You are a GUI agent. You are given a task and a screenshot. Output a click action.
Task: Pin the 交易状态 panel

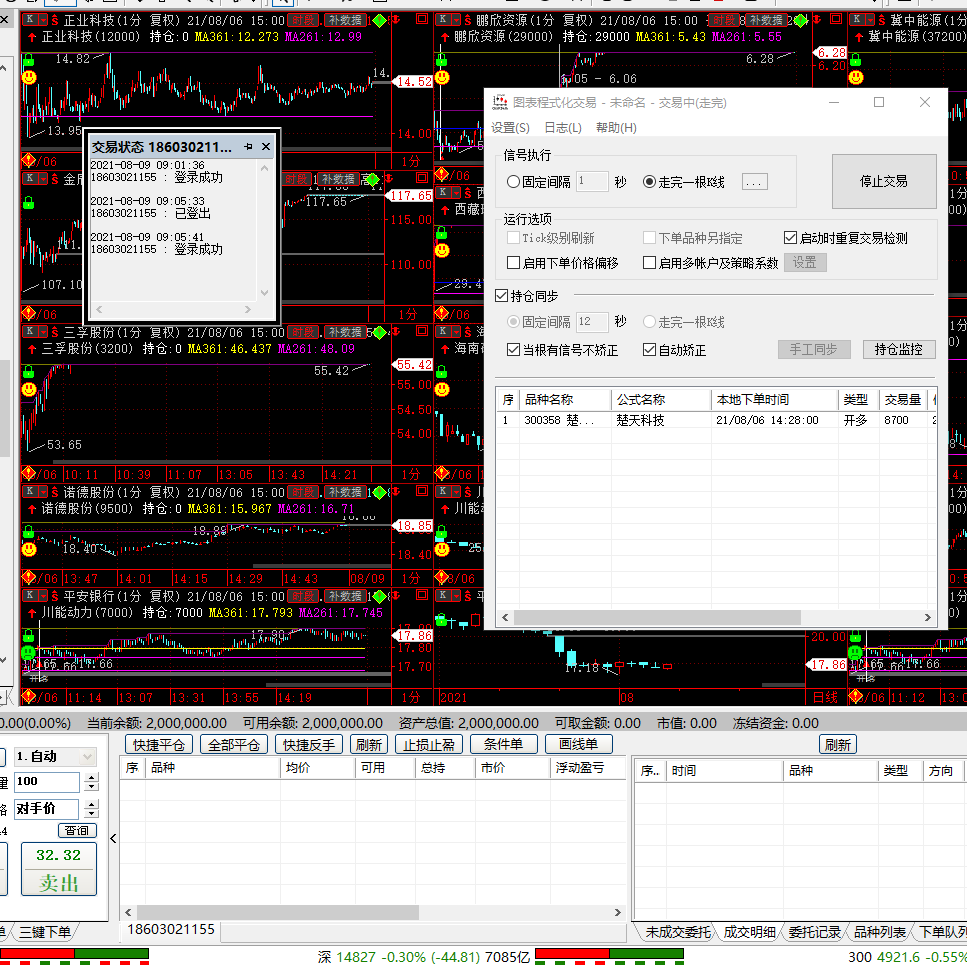[x=248, y=147]
